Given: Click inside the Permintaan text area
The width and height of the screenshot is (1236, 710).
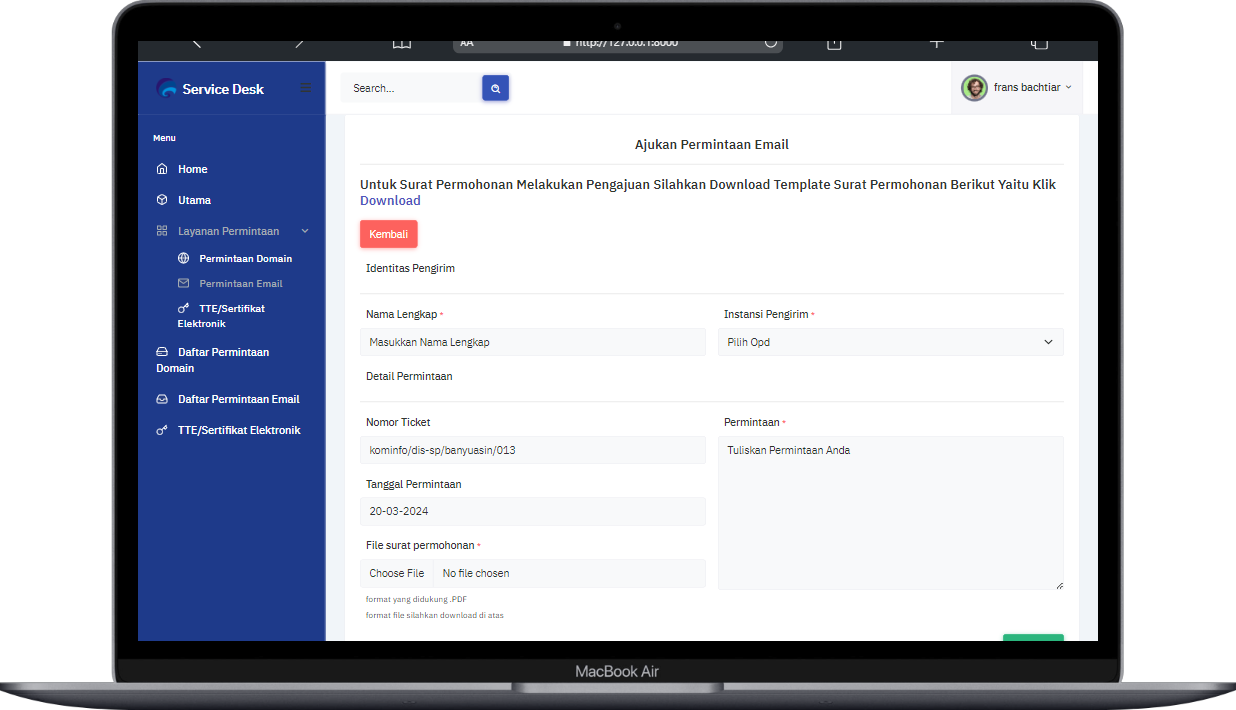Looking at the screenshot, I should click(891, 513).
